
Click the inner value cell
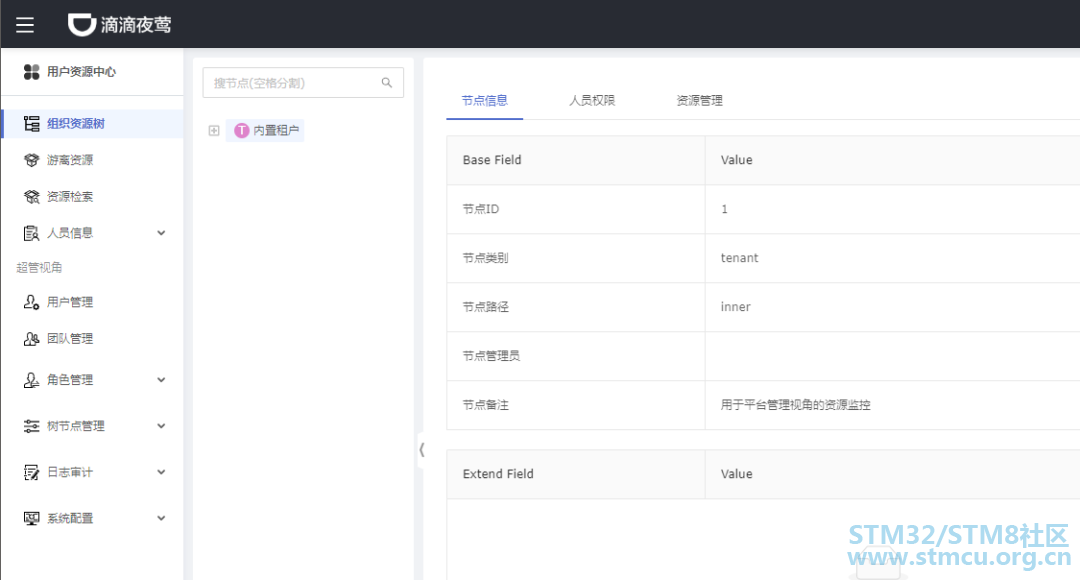[893, 307]
